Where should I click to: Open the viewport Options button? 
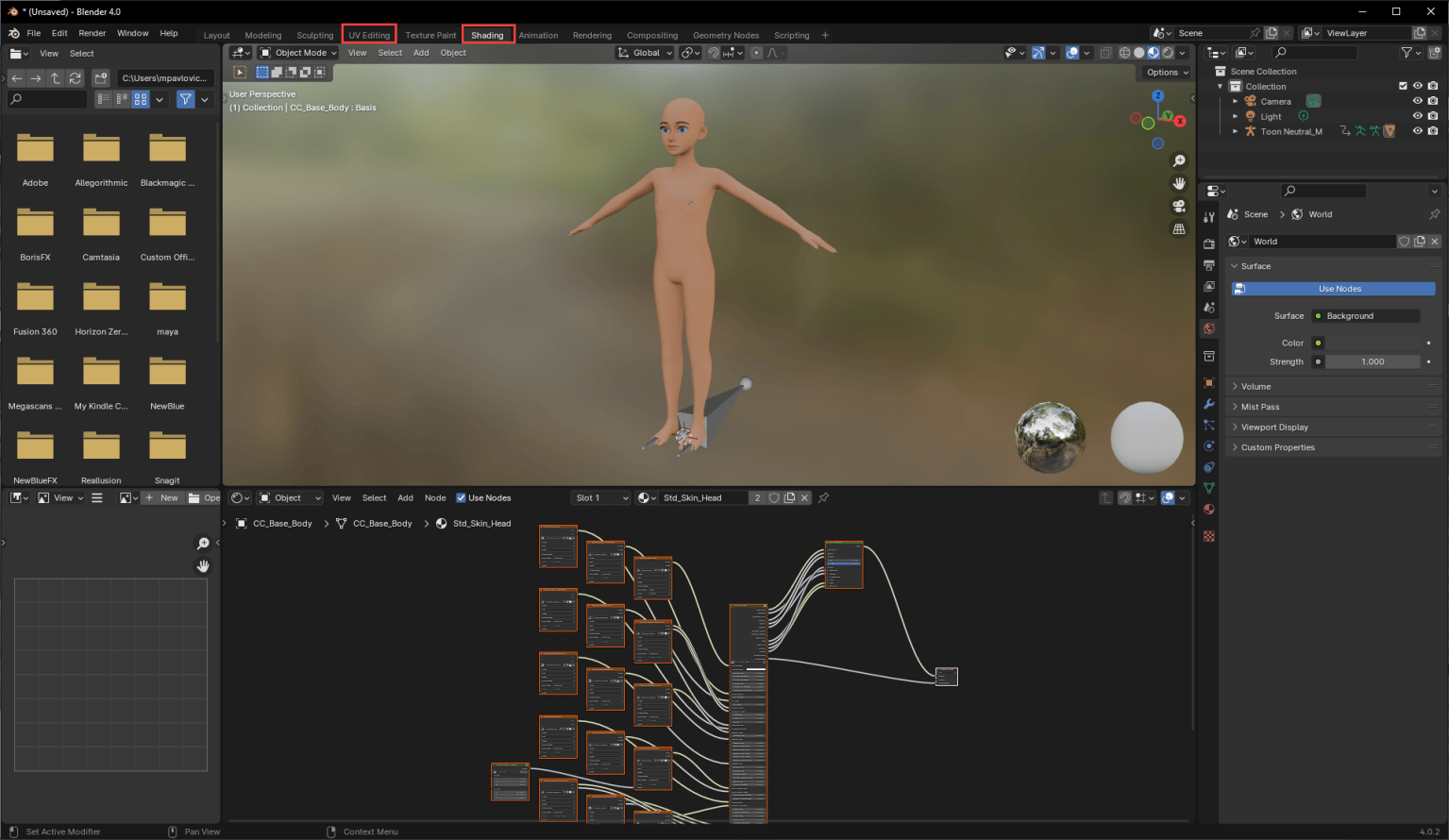click(1168, 73)
